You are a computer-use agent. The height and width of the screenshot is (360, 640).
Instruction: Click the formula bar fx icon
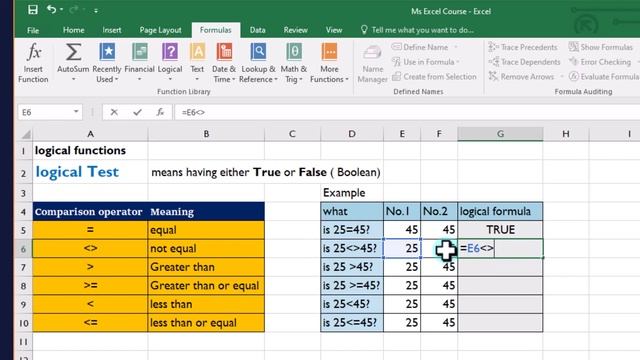160,112
